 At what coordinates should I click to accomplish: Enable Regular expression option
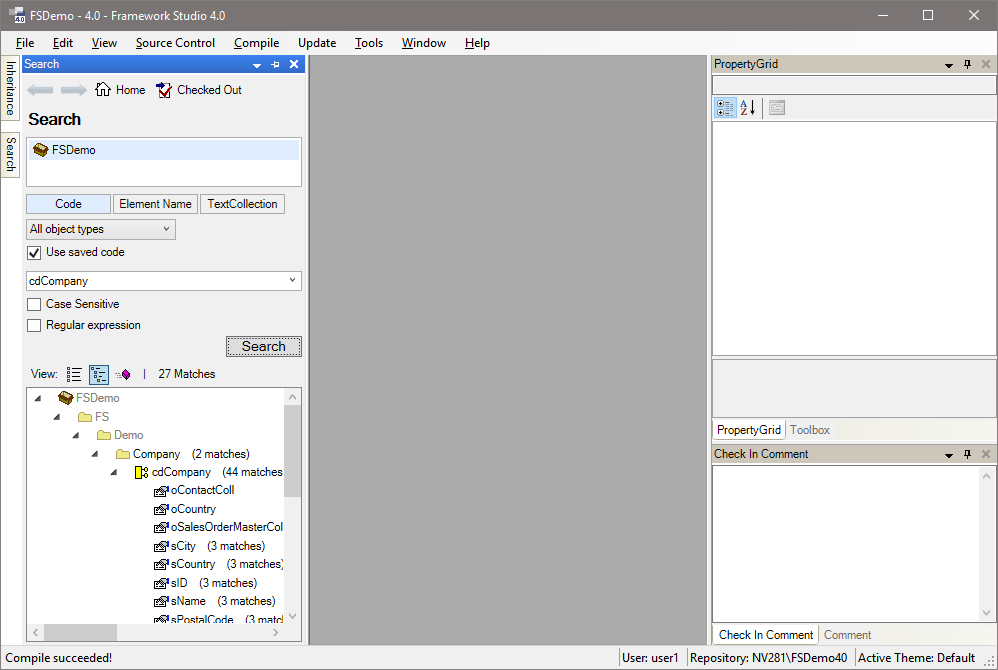pyautogui.click(x=34, y=325)
